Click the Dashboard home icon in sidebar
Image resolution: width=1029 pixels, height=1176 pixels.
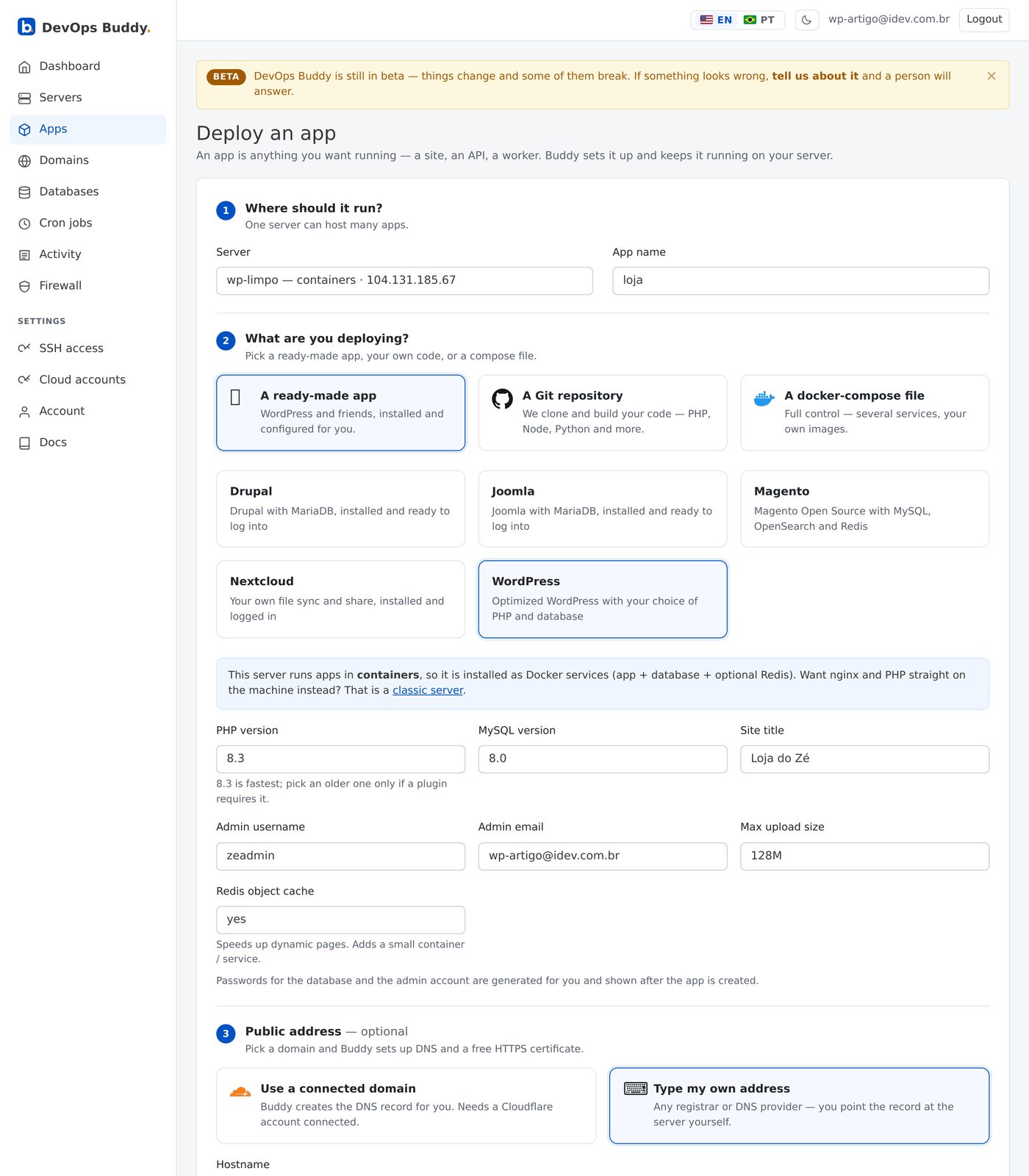pyautogui.click(x=24, y=67)
